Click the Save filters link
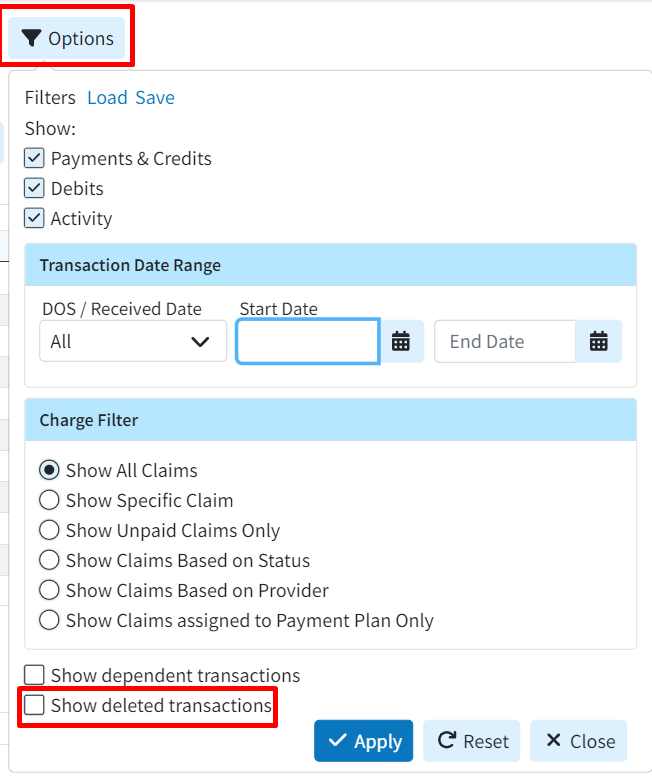Screen dimensions: 652x778 (155, 97)
